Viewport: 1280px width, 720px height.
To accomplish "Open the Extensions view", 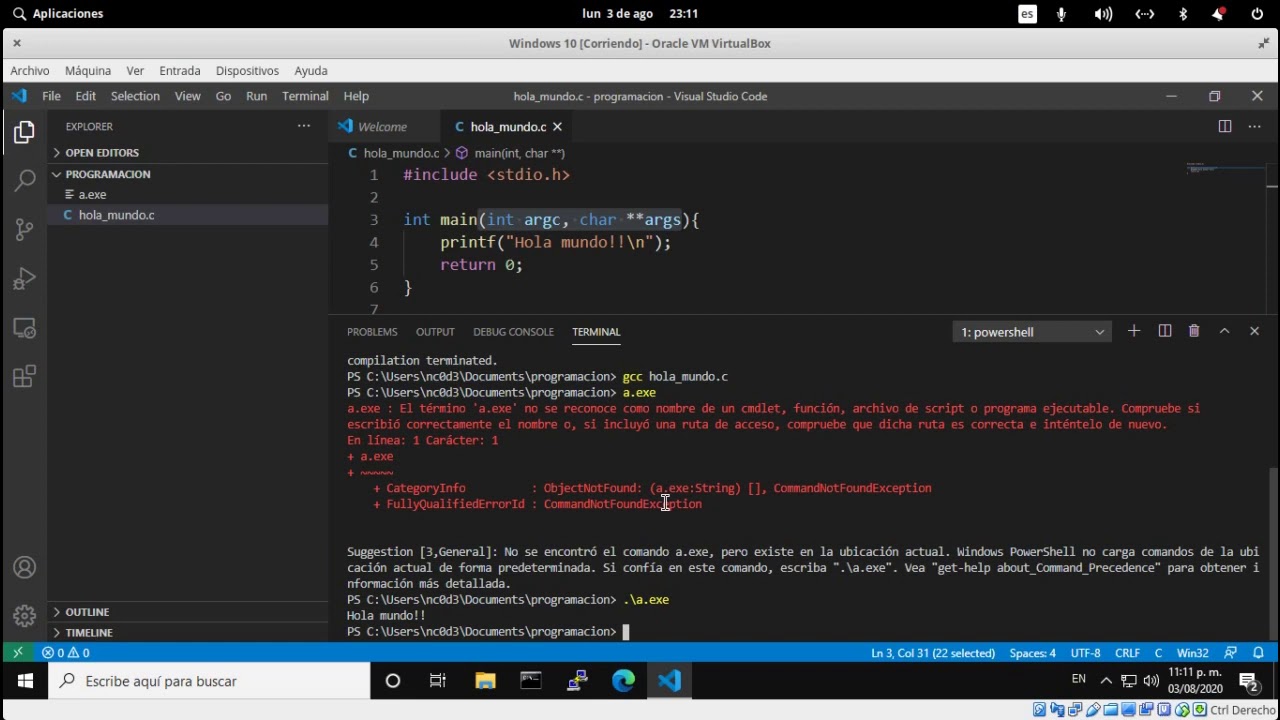I will [24, 377].
